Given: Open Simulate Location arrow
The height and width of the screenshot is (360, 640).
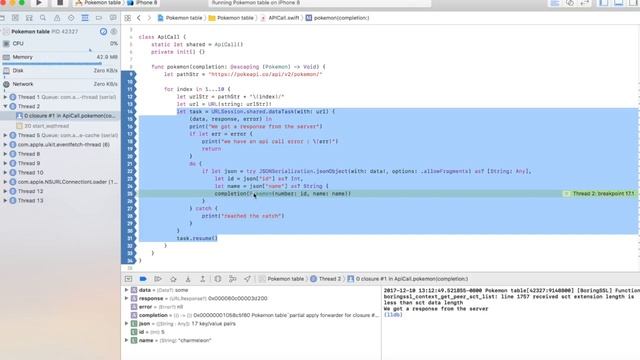Looking at the screenshot, I should pos(247,279).
